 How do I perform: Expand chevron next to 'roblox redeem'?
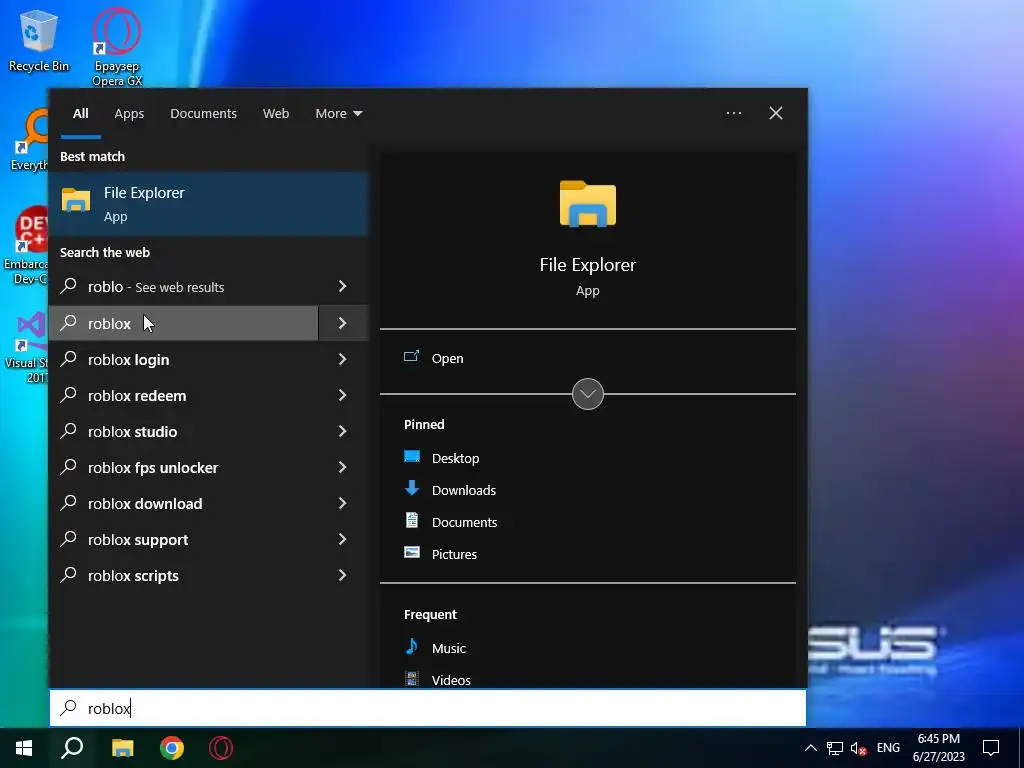pyautogui.click(x=343, y=394)
